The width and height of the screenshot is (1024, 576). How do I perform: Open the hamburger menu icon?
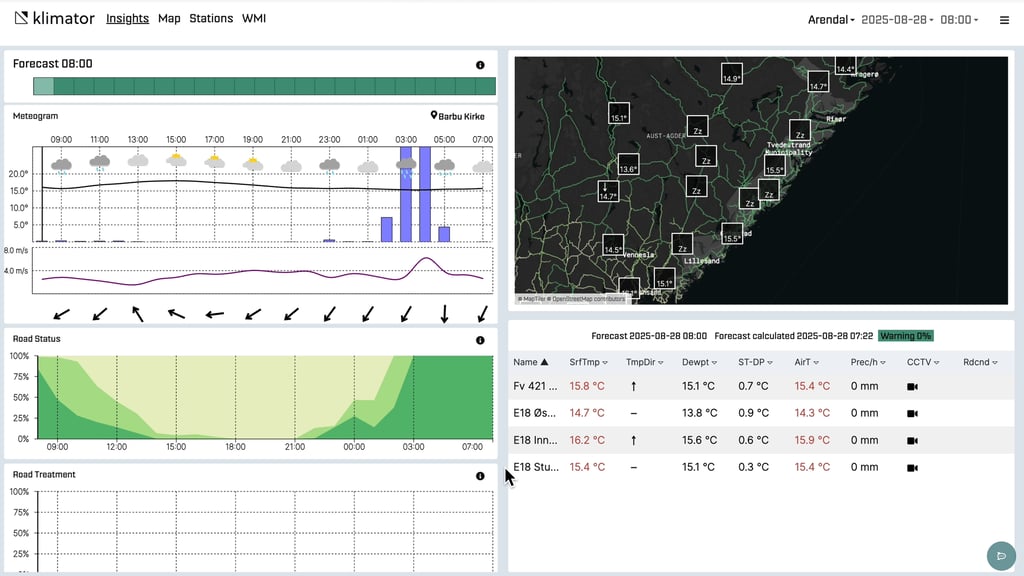(1004, 20)
